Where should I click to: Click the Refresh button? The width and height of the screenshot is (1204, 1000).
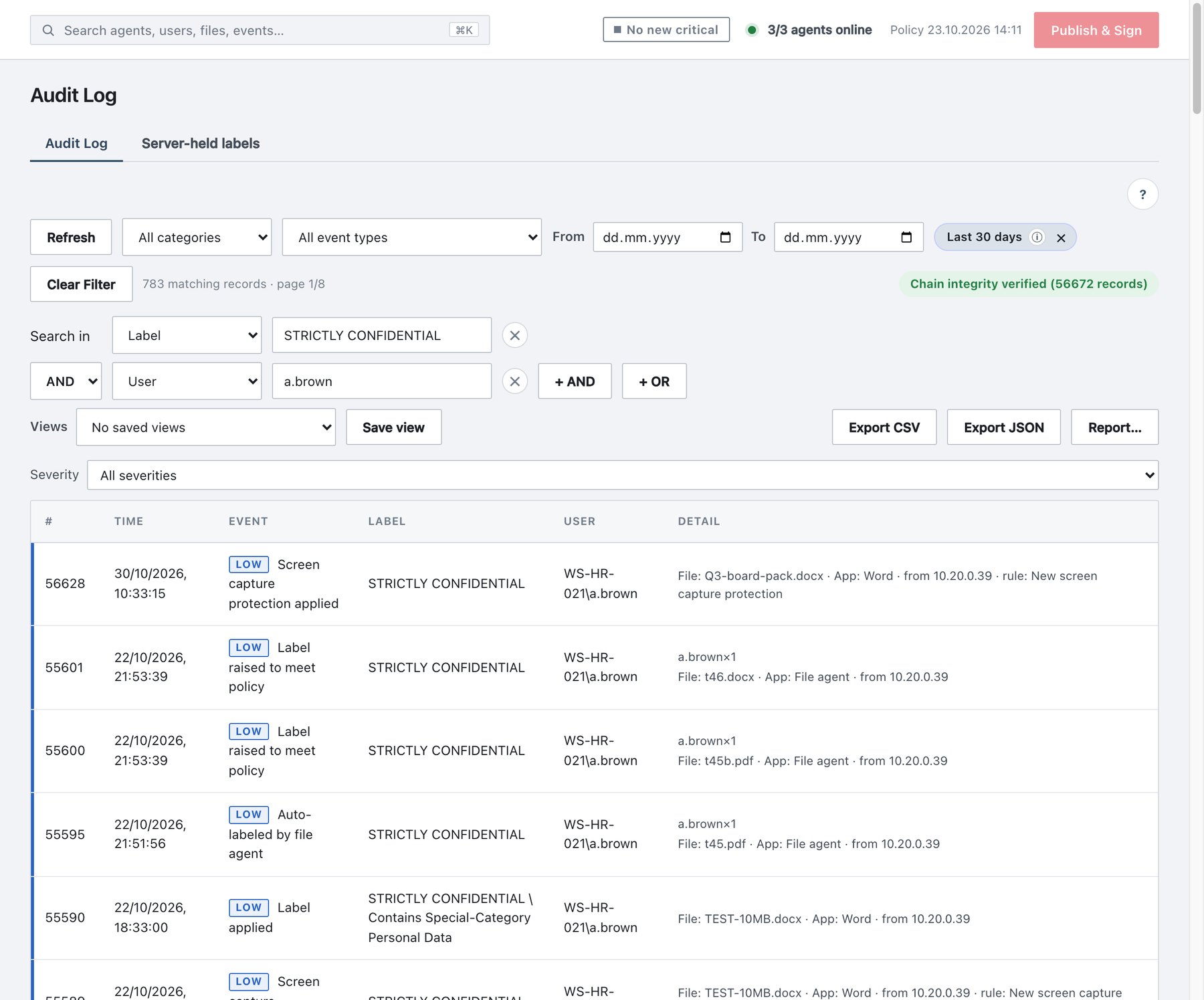pyautogui.click(x=71, y=237)
